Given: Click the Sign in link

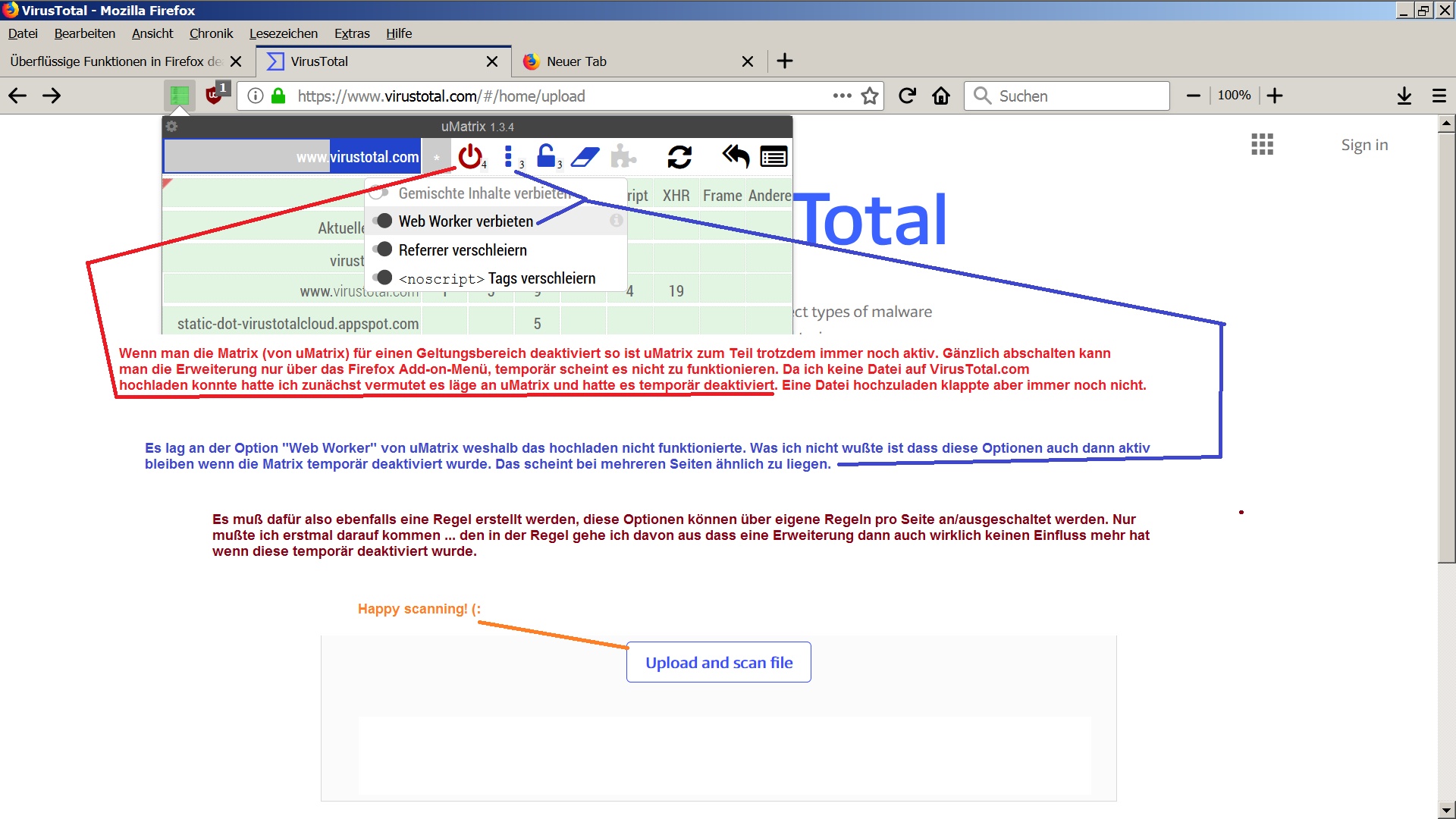Looking at the screenshot, I should pos(1363,145).
